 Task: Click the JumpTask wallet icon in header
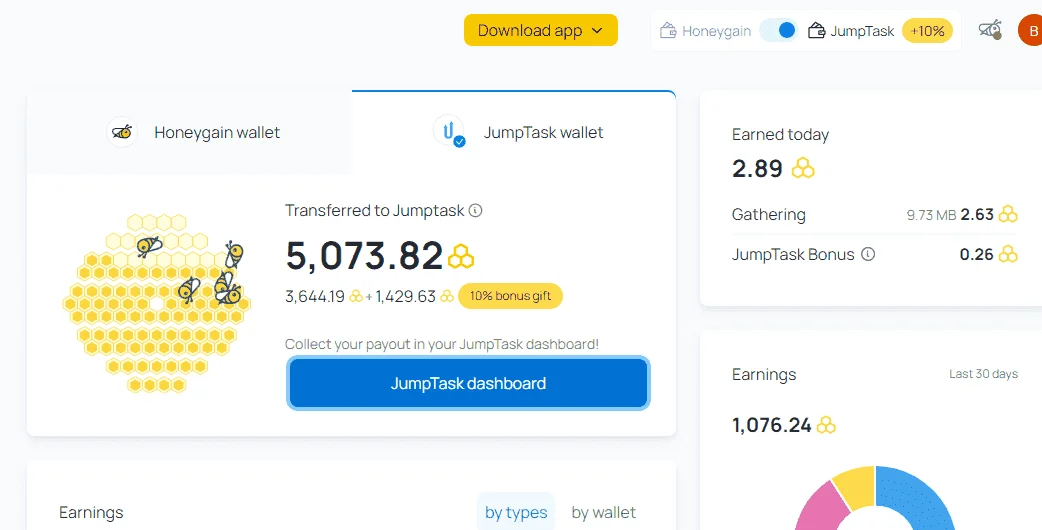tap(816, 31)
